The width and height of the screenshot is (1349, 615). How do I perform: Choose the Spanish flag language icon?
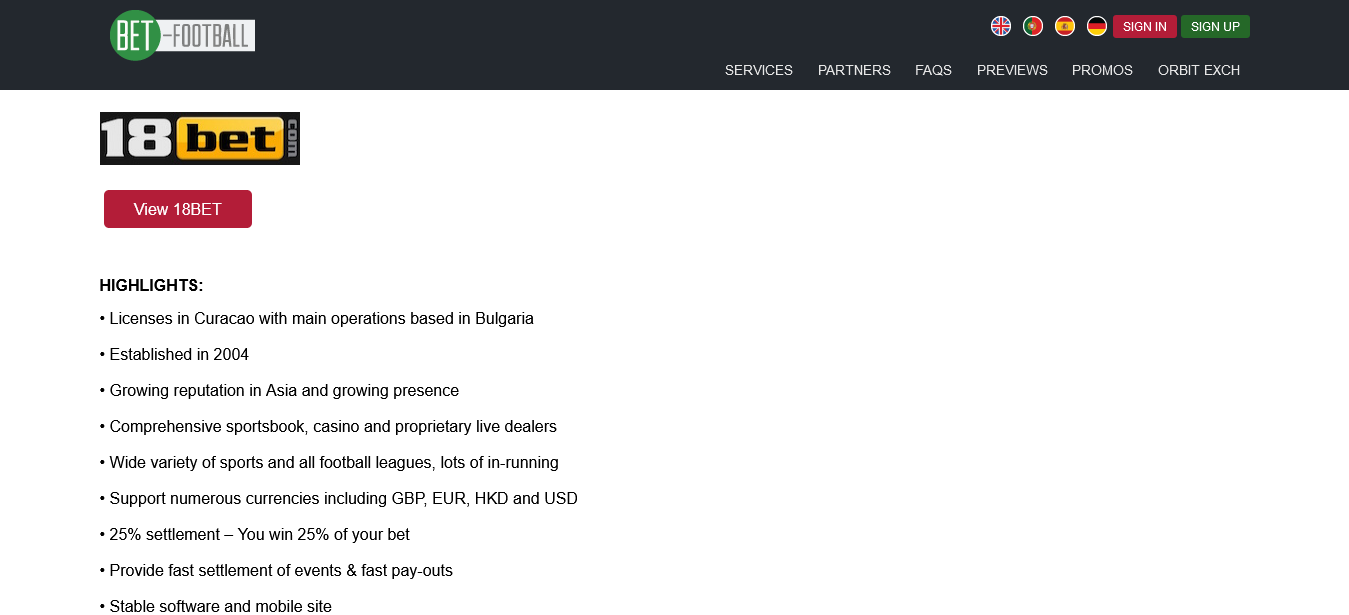(x=1065, y=26)
